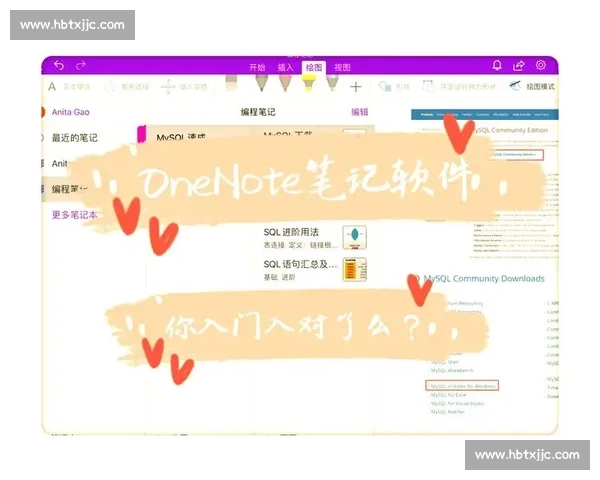Click the 编辑 edit button

[360, 112]
